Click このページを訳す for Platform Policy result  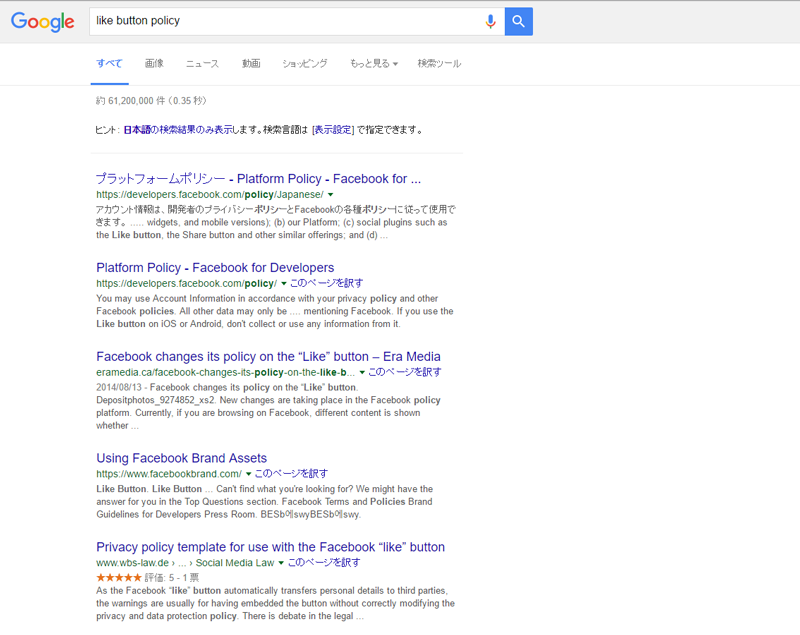point(327,283)
